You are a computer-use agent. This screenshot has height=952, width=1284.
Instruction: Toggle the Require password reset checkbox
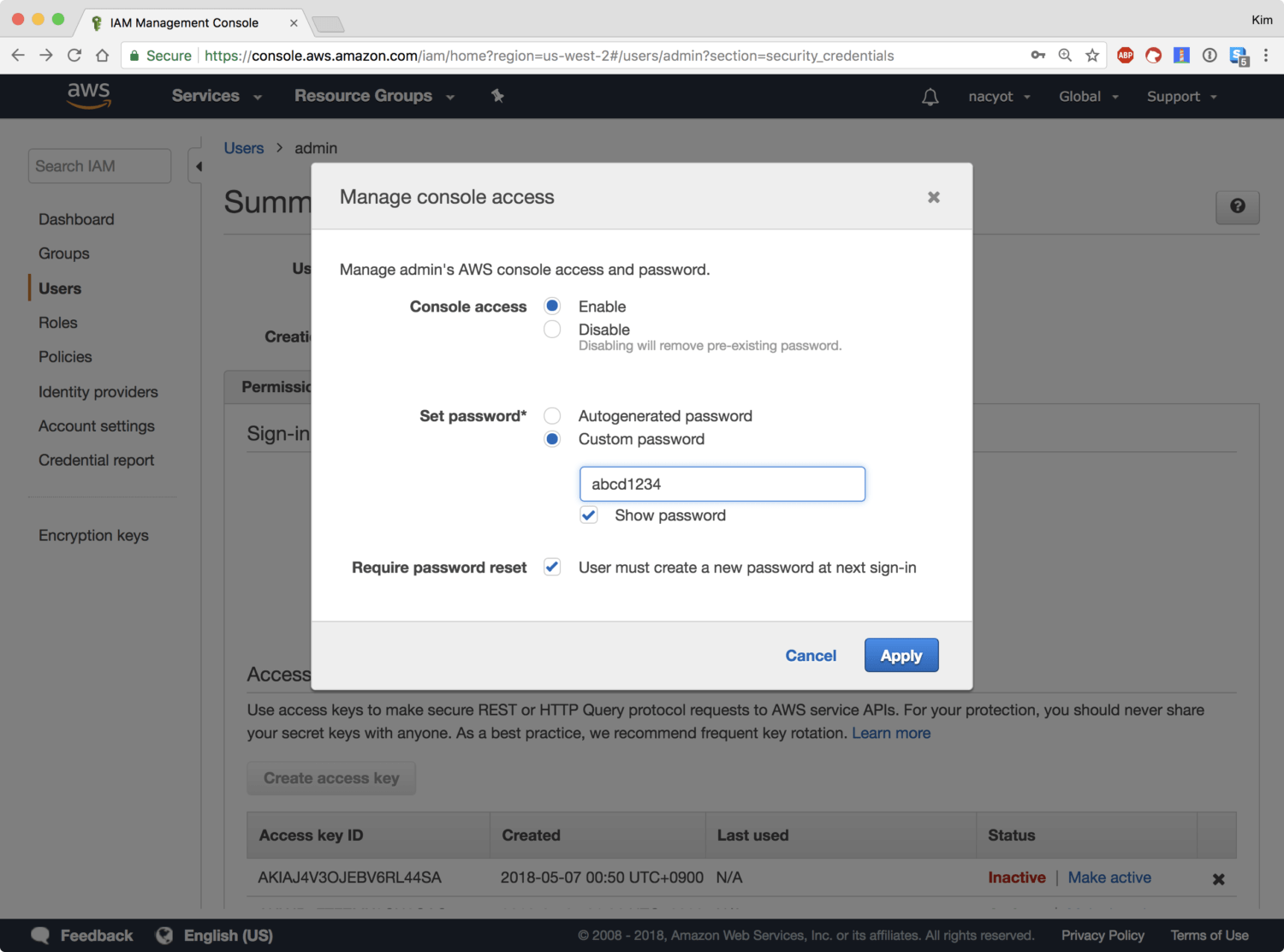tap(553, 568)
